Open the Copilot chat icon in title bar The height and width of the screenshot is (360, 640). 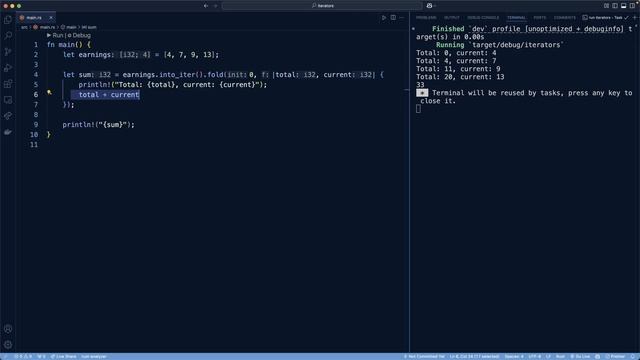[429, 6]
